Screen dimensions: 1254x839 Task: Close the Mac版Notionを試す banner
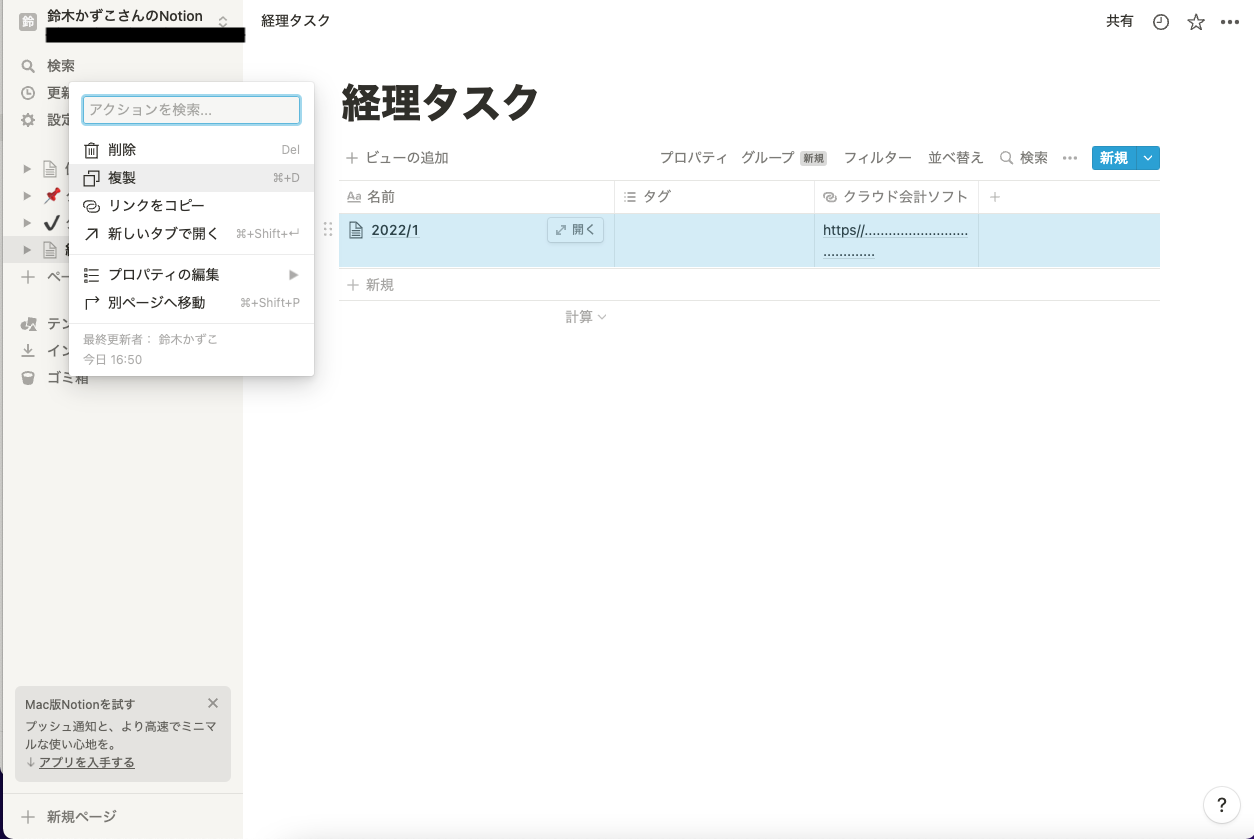pos(212,704)
